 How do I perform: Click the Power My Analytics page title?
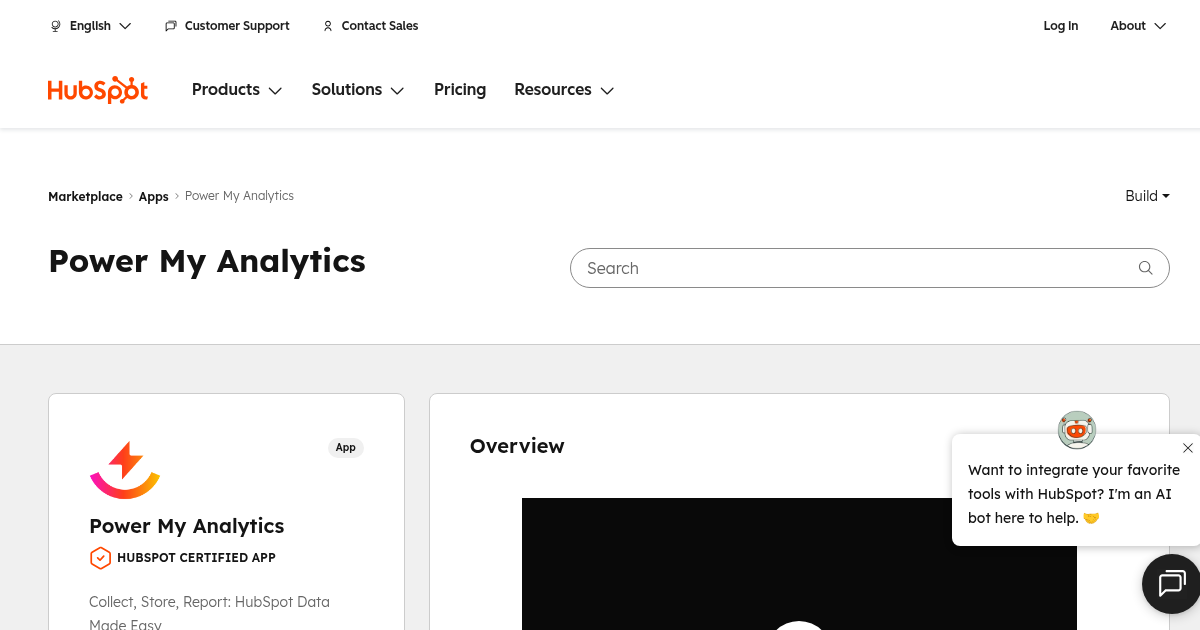207,261
